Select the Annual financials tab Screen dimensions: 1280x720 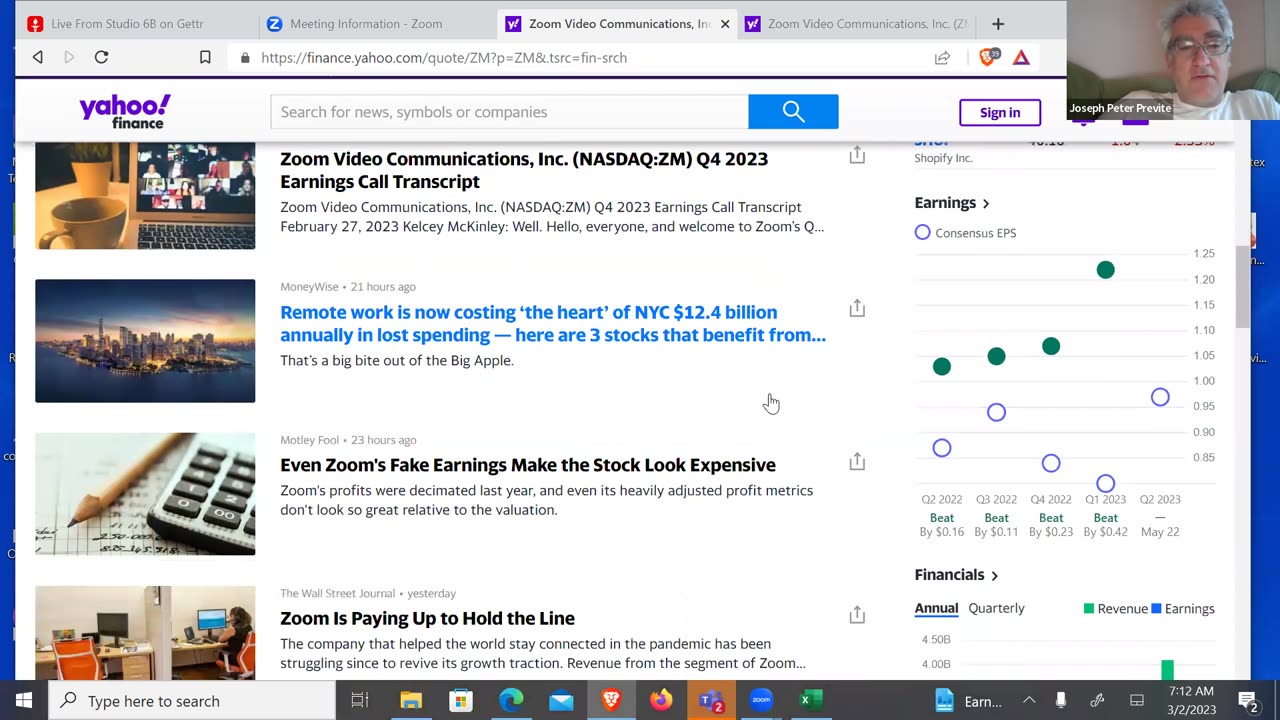click(x=936, y=608)
